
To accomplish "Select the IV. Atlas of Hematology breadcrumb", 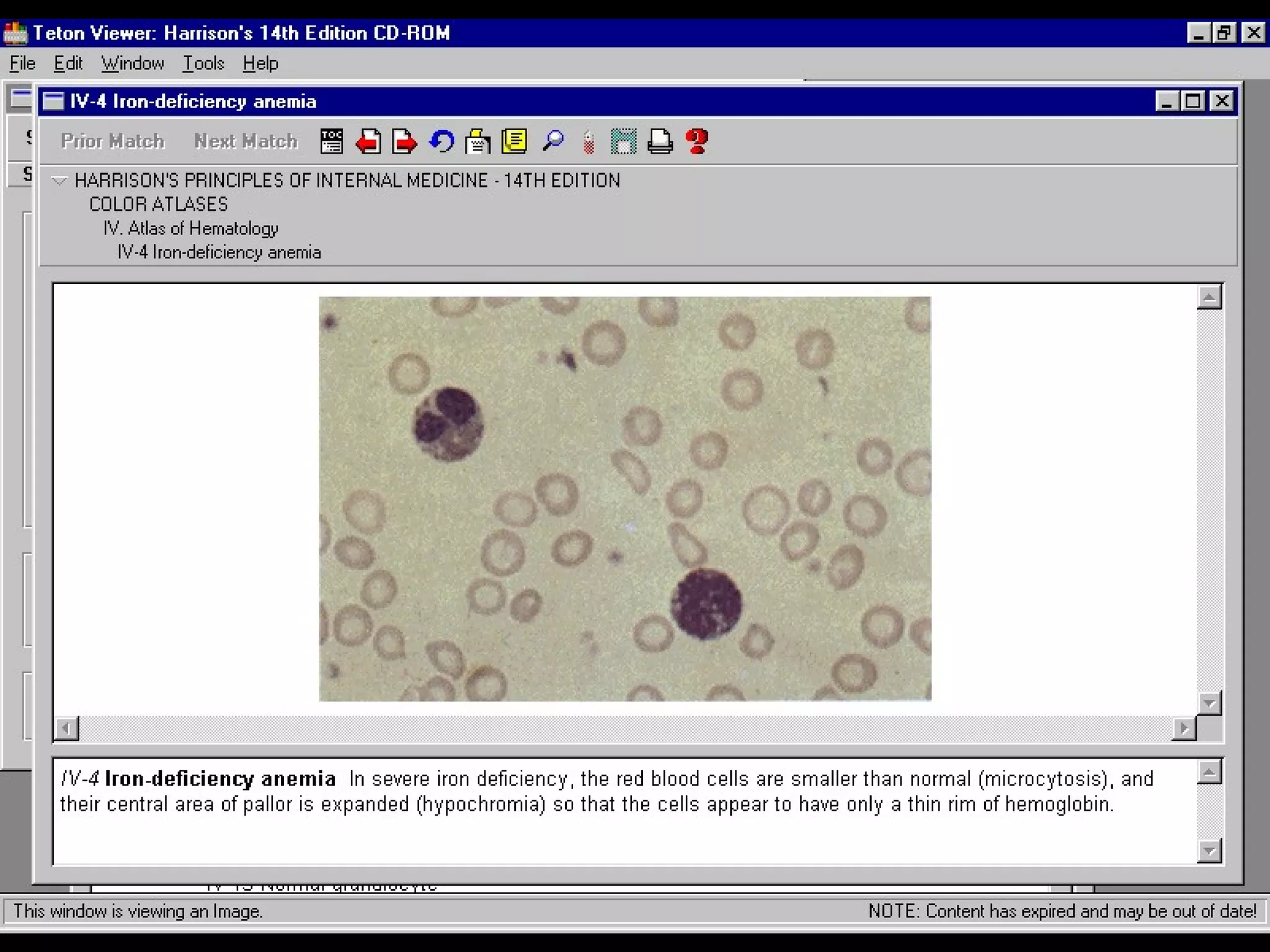I will [190, 229].
